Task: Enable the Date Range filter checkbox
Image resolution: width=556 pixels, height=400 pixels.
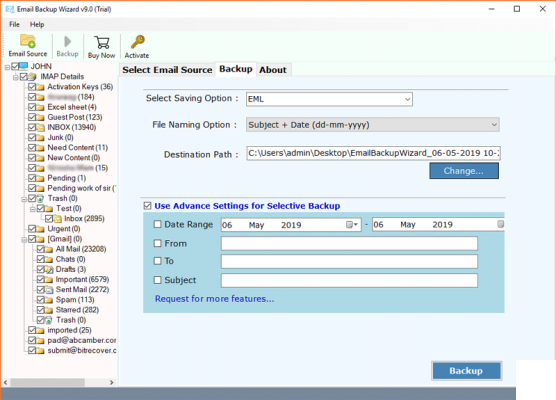Action: tap(157, 224)
